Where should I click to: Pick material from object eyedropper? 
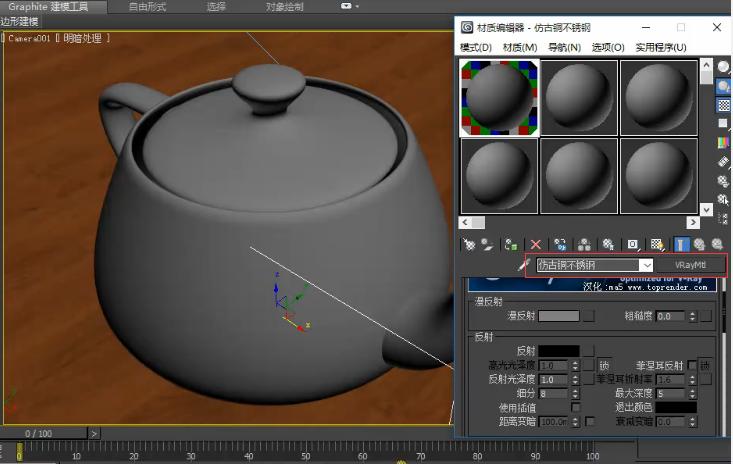click(524, 265)
